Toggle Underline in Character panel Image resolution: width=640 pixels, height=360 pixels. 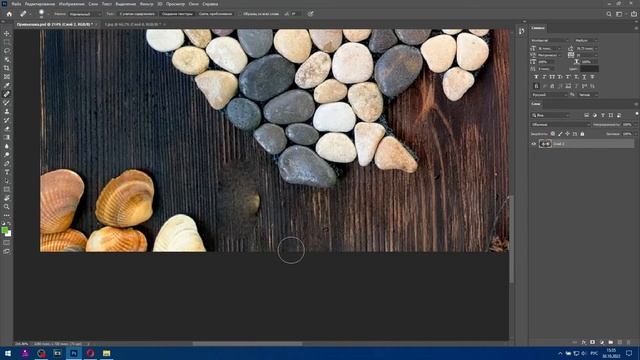click(584, 77)
